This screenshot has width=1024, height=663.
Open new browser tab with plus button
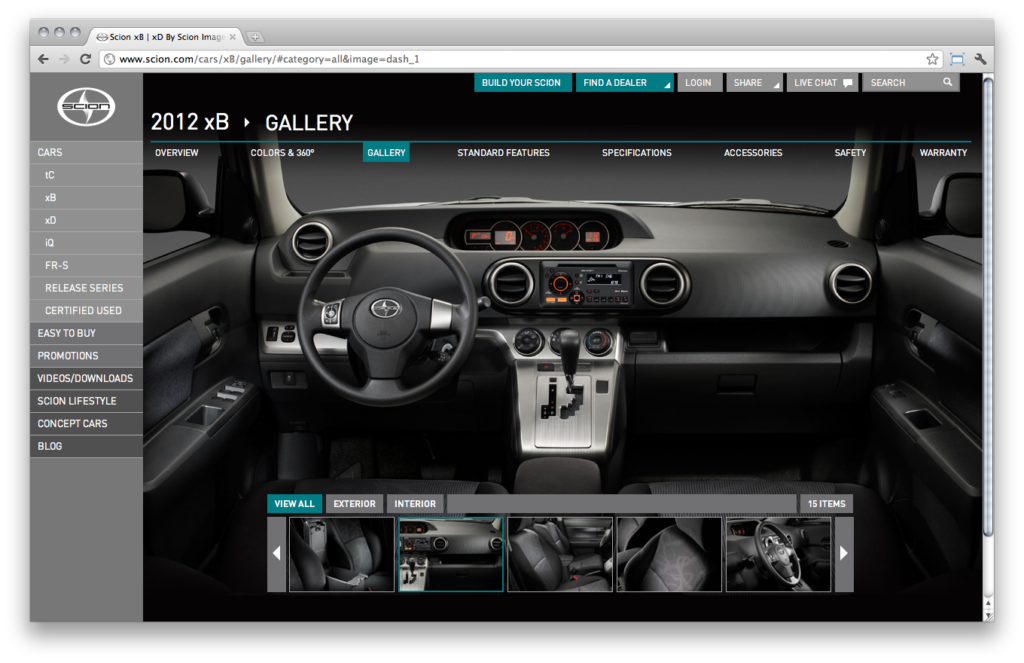coord(255,37)
